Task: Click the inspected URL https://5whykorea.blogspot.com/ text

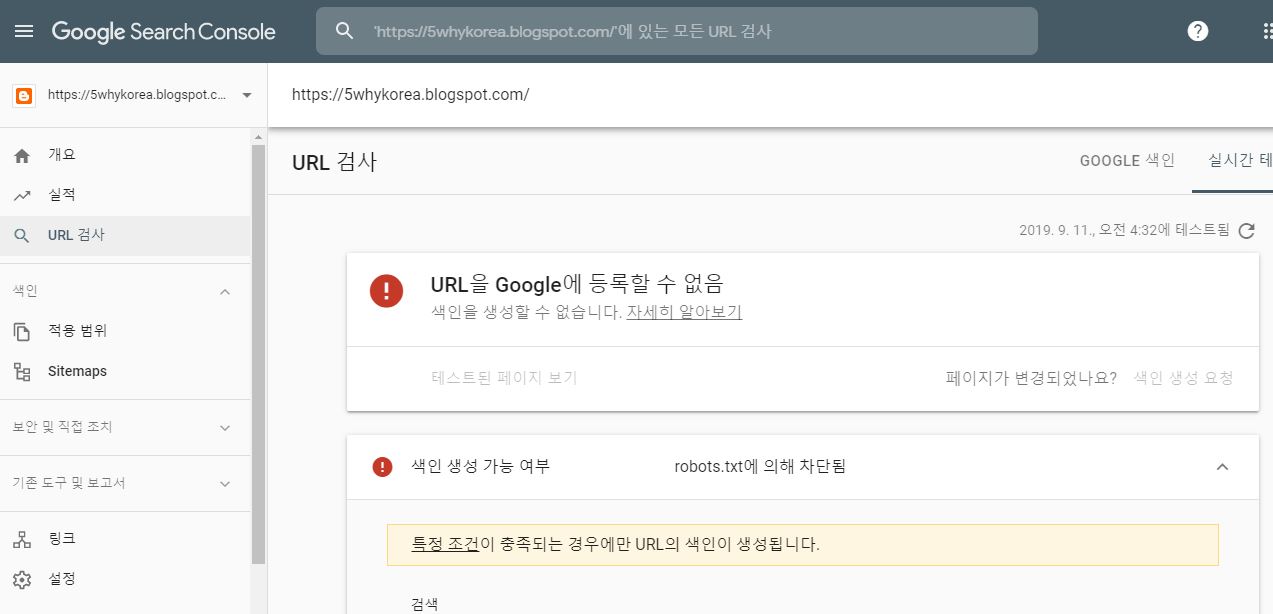Action: point(410,95)
